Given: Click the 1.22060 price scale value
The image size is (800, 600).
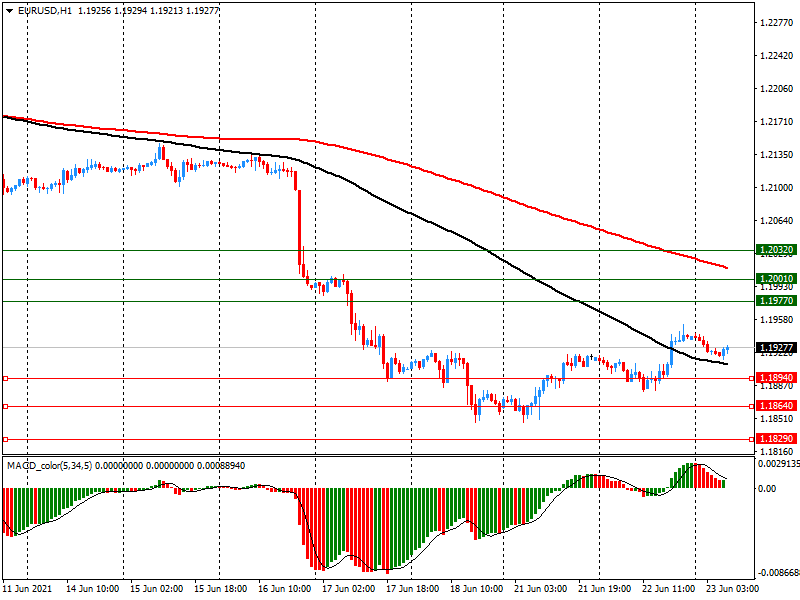Looking at the screenshot, I should [777, 89].
